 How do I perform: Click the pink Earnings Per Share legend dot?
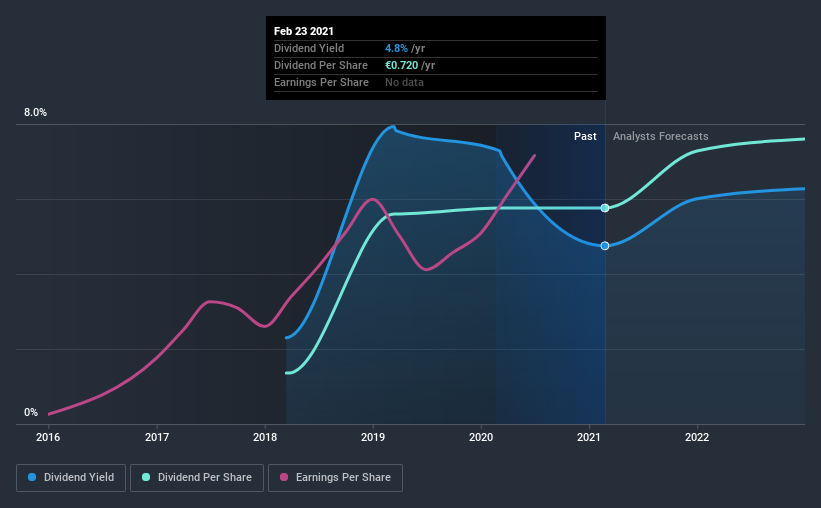(x=284, y=477)
